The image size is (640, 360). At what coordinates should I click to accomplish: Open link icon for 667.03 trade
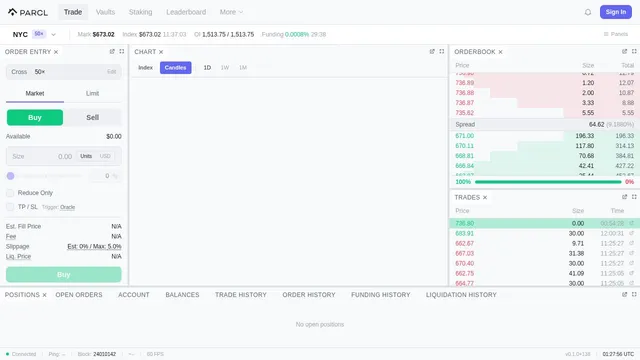tap(631, 253)
